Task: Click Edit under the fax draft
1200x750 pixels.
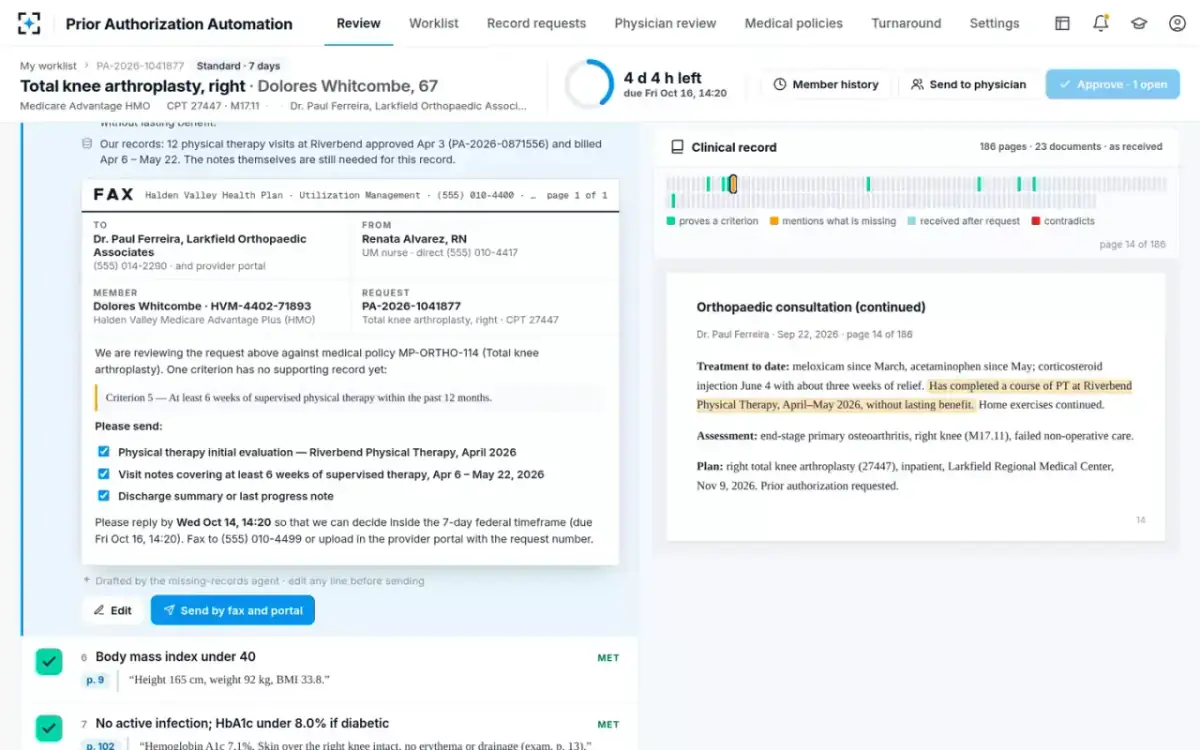Action: (113, 610)
